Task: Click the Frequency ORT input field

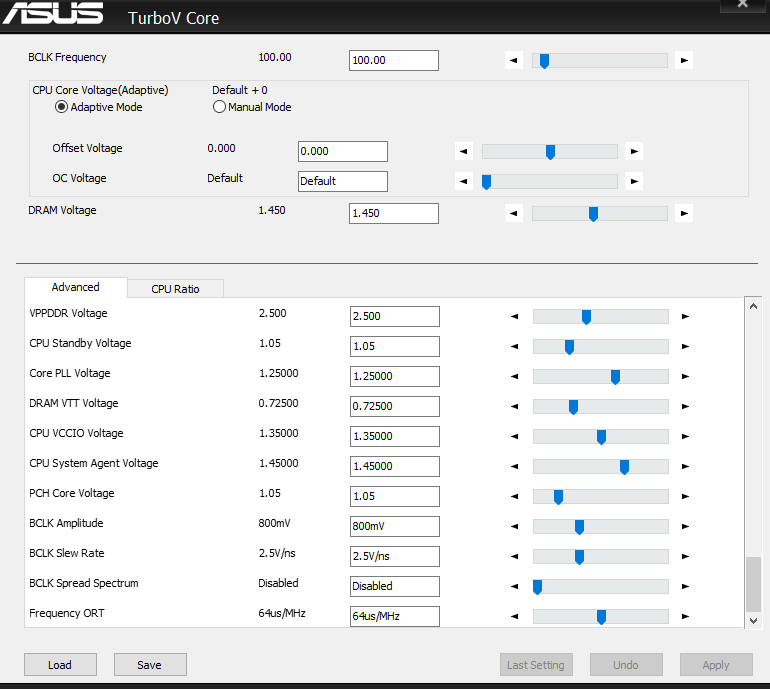Action: click(x=395, y=616)
